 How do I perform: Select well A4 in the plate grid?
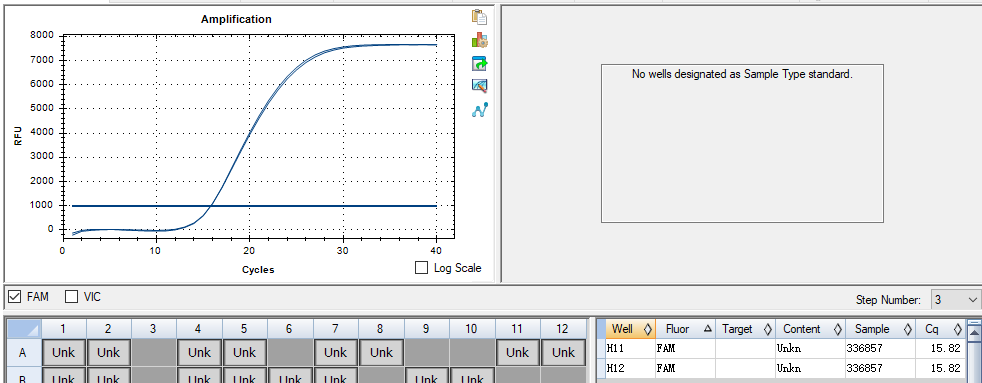(199, 352)
